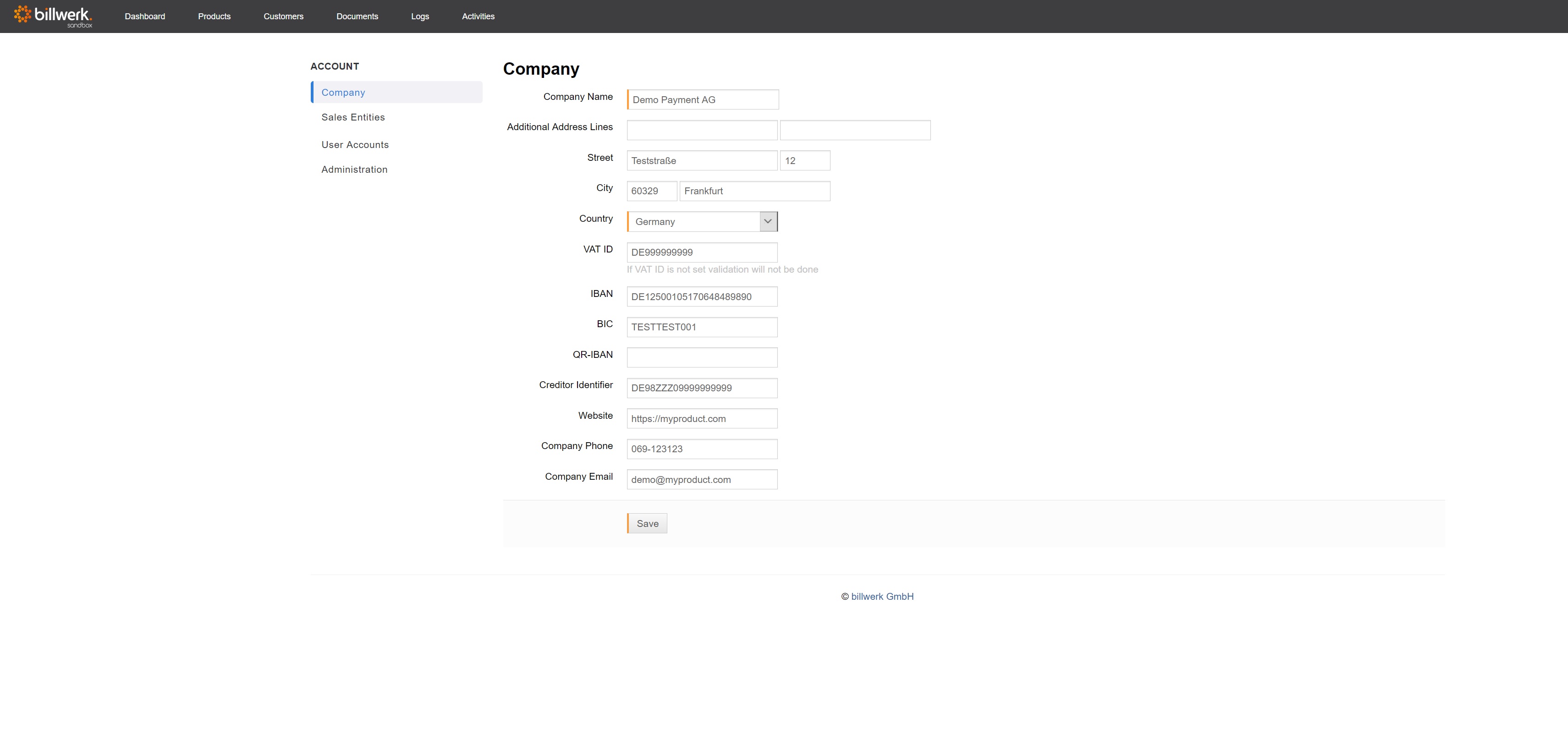The width and height of the screenshot is (1568, 751).
Task: Click the billwerk sandbox logo
Action: [x=54, y=16]
